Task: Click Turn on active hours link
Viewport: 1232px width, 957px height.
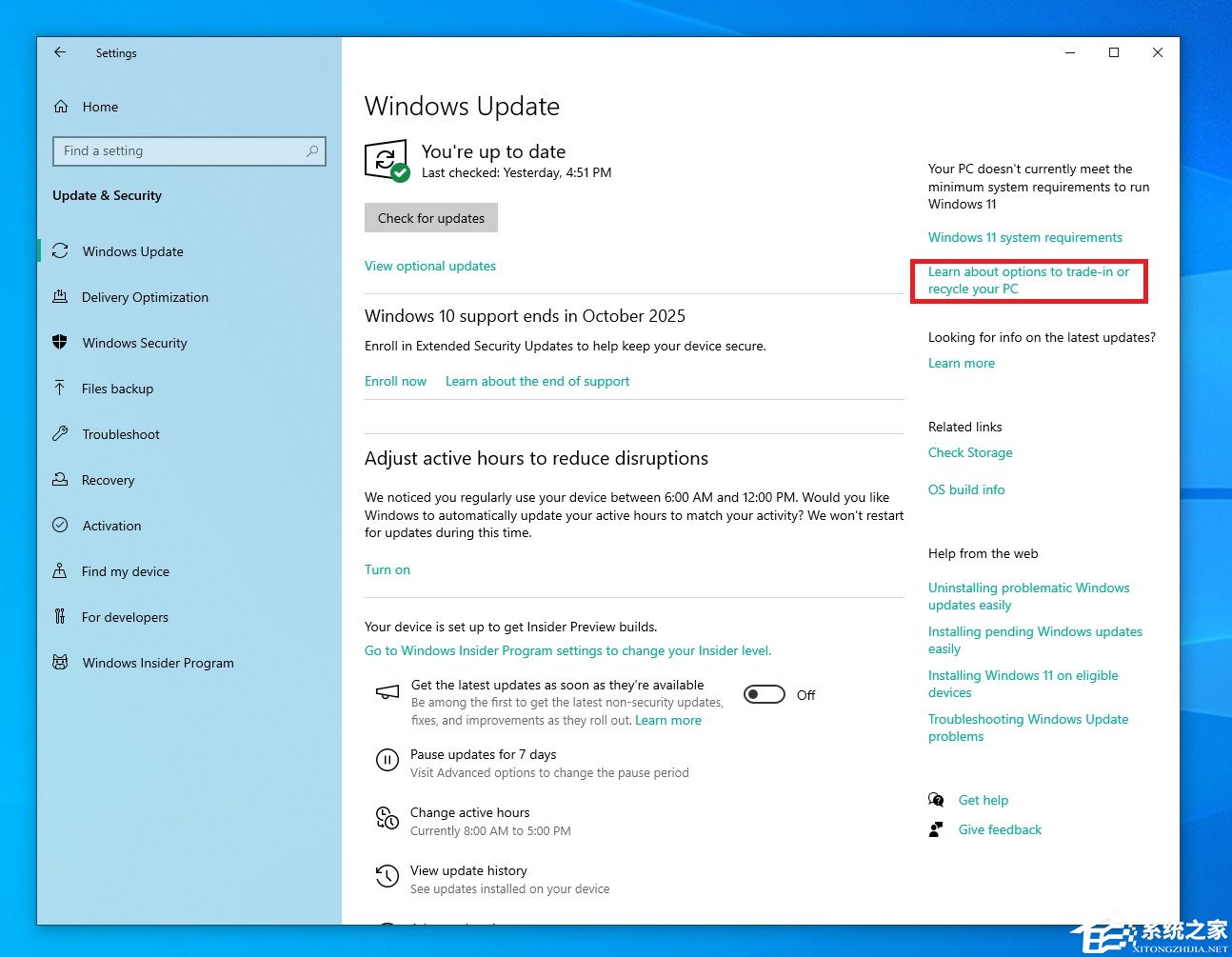Action: (x=387, y=569)
